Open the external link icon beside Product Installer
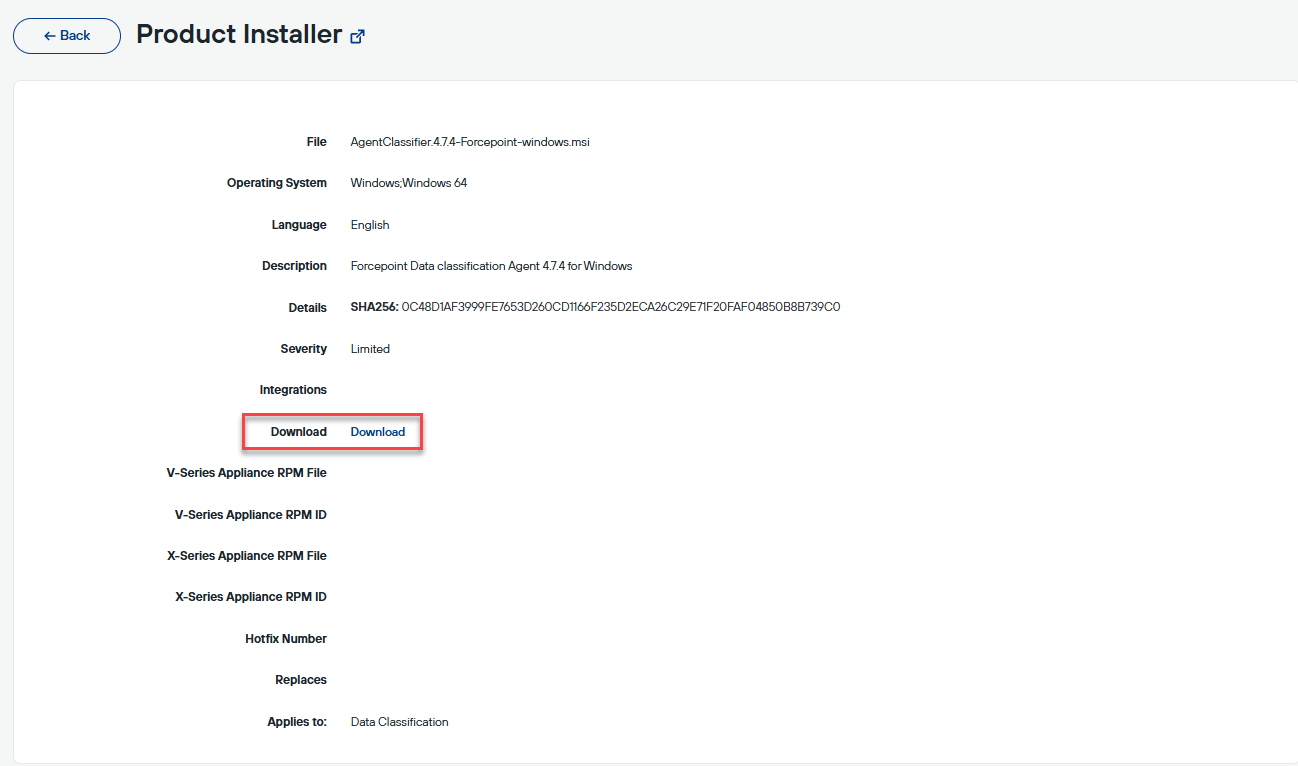The height and width of the screenshot is (766, 1298). pyautogui.click(x=358, y=36)
